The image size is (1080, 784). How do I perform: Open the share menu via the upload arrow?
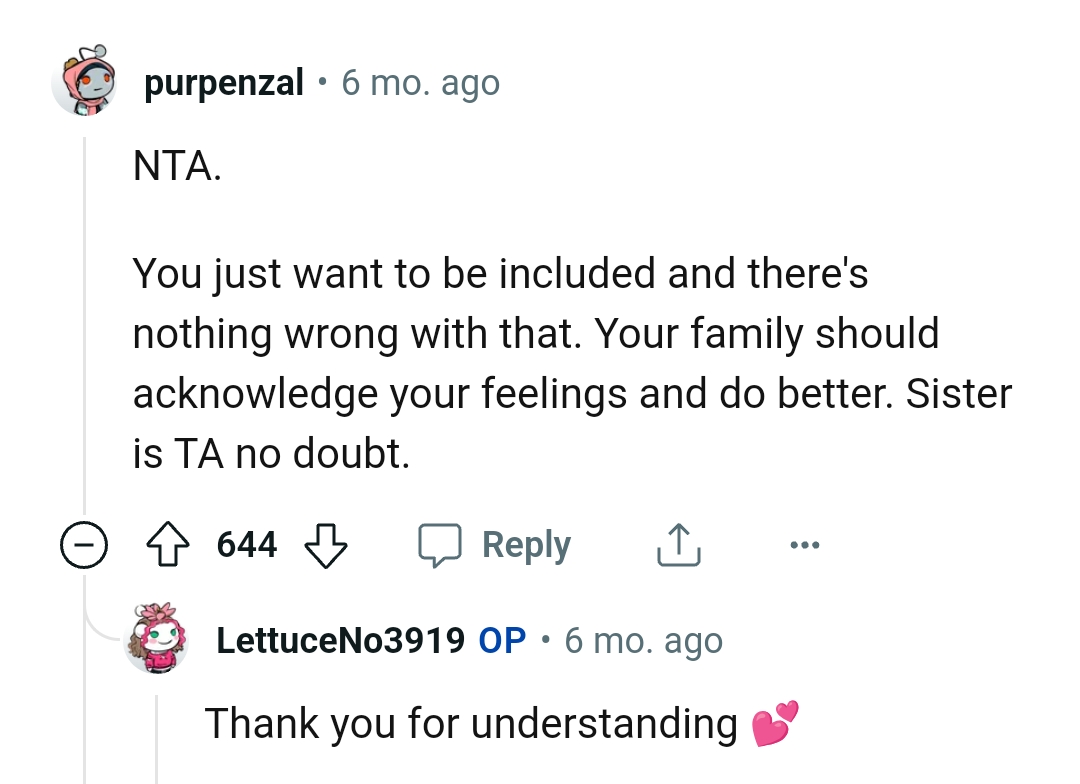click(x=678, y=544)
